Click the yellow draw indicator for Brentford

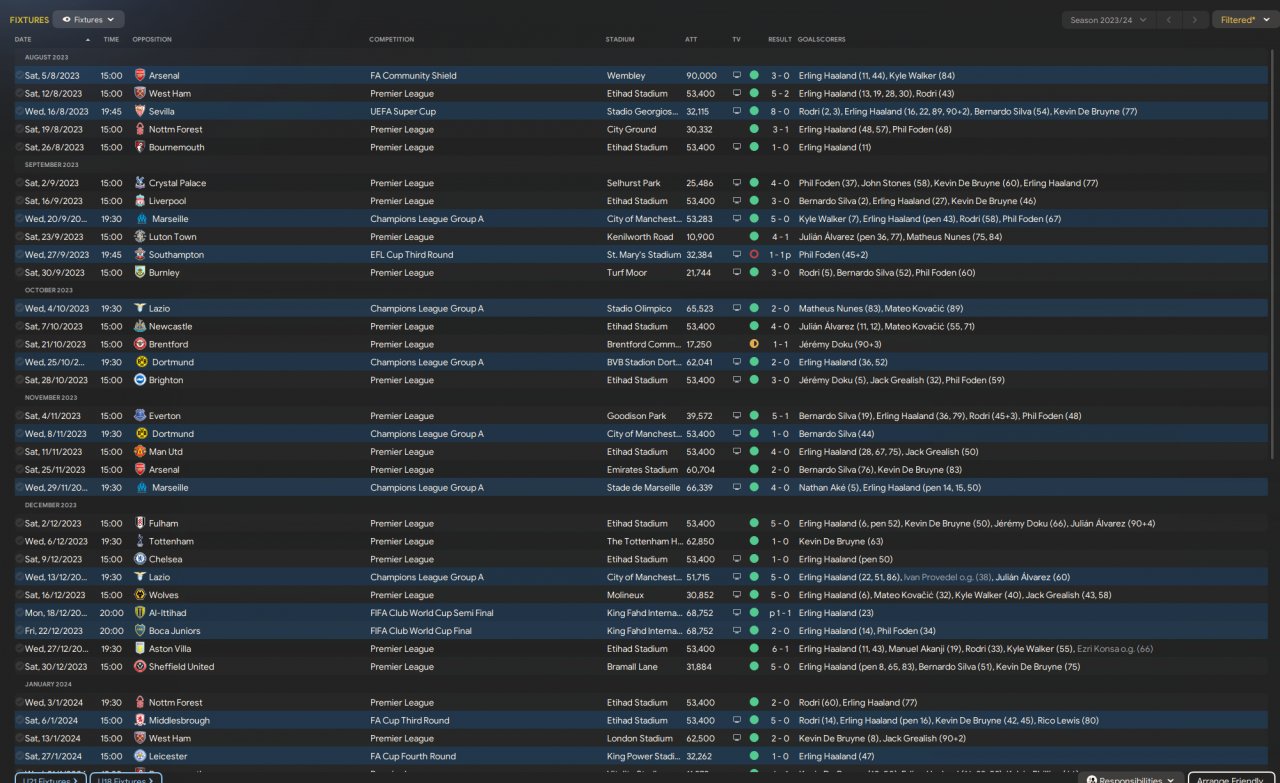pyautogui.click(x=754, y=345)
